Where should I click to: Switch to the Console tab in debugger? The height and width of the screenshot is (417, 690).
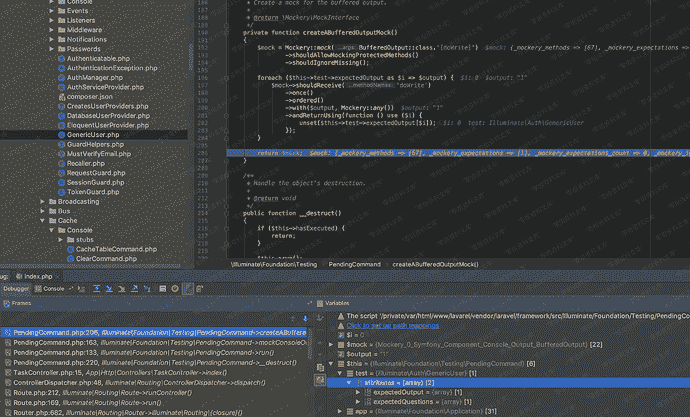(x=52, y=288)
